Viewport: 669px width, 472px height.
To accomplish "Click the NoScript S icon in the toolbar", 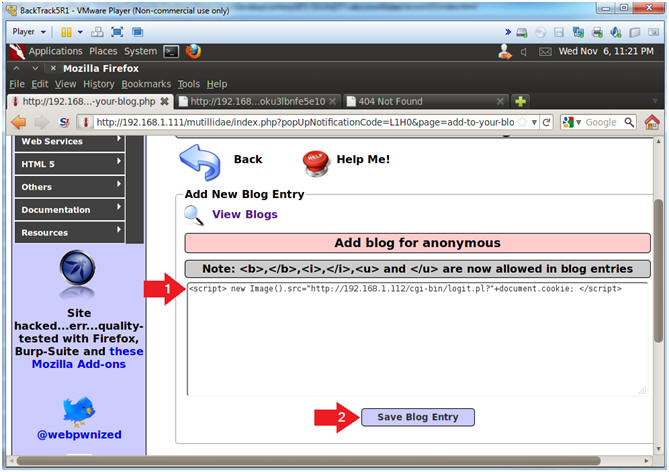I will 64,122.
